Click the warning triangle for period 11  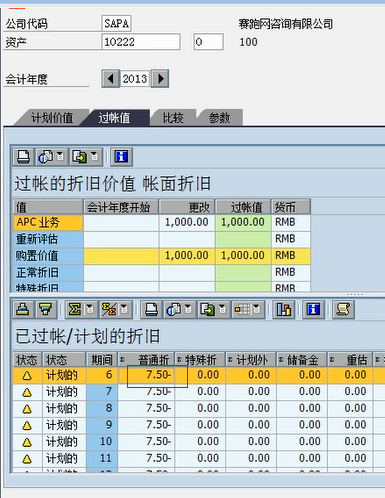[x=27, y=459]
